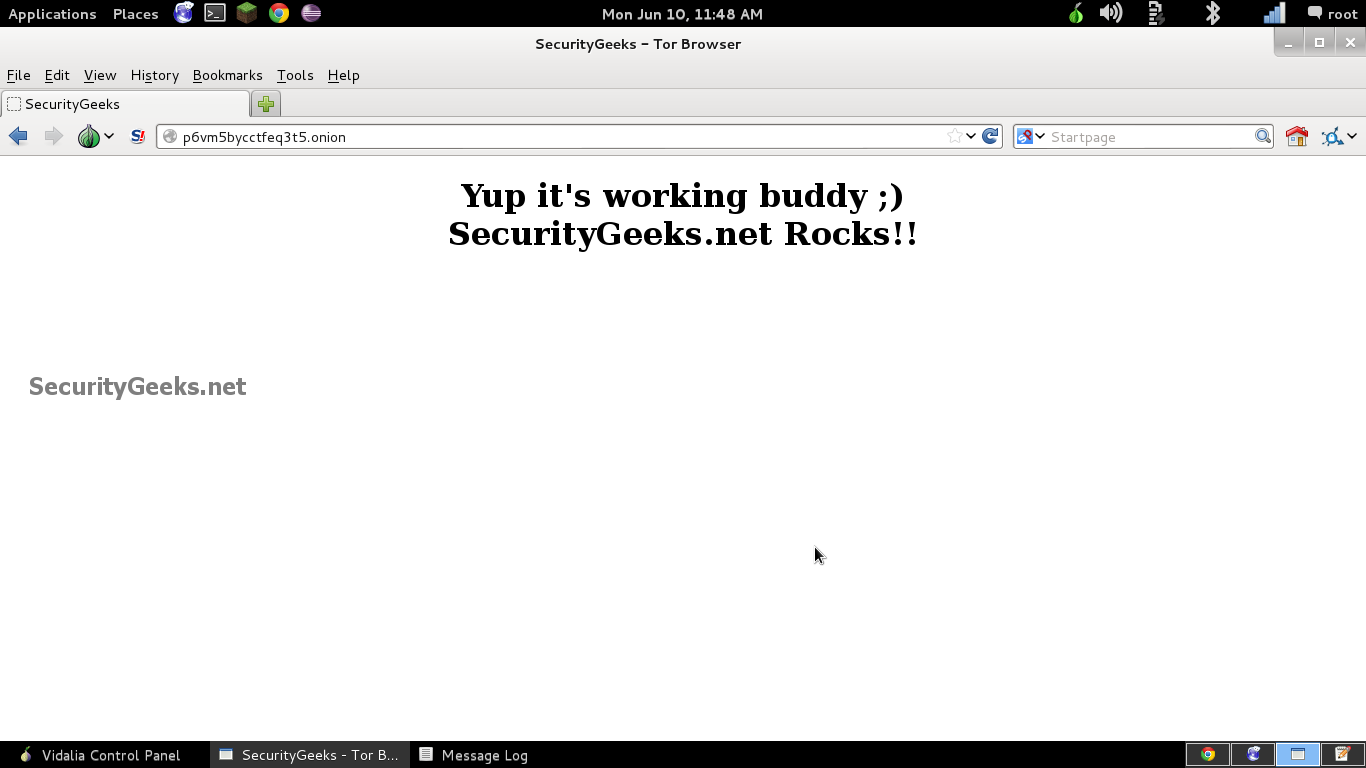
Task: Open the Tools menu
Action: (x=295, y=75)
